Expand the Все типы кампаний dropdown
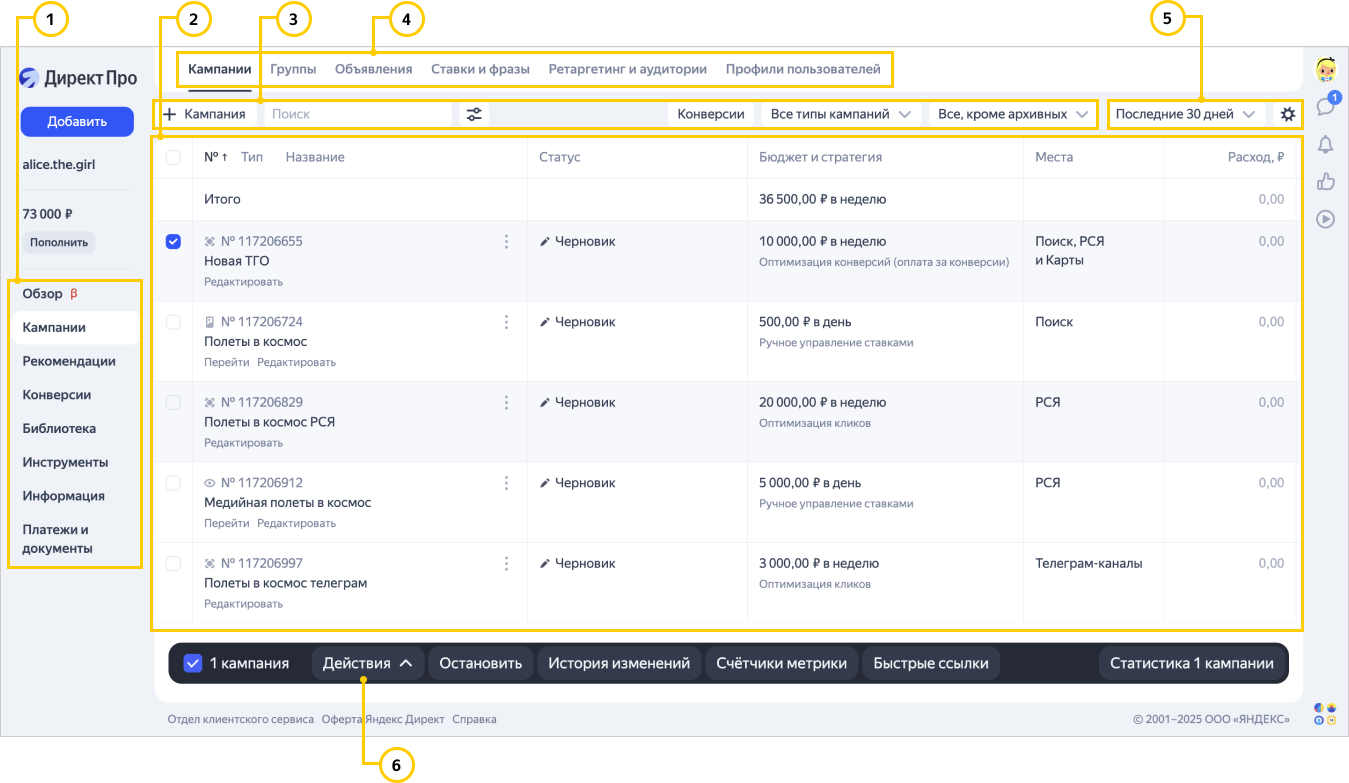Screen dimensions: 1349x783 840,114
